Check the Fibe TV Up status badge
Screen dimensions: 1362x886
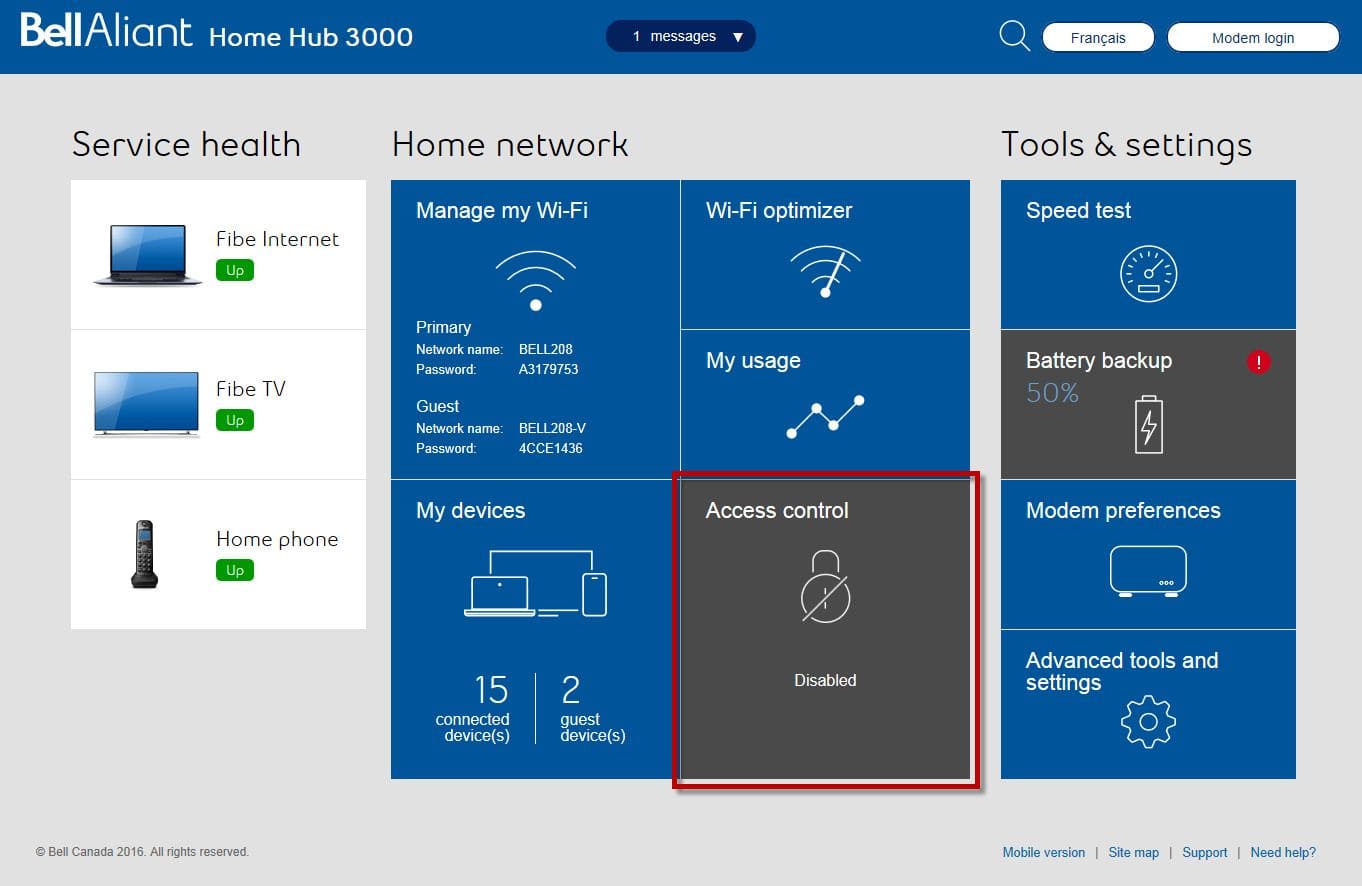click(234, 419)
